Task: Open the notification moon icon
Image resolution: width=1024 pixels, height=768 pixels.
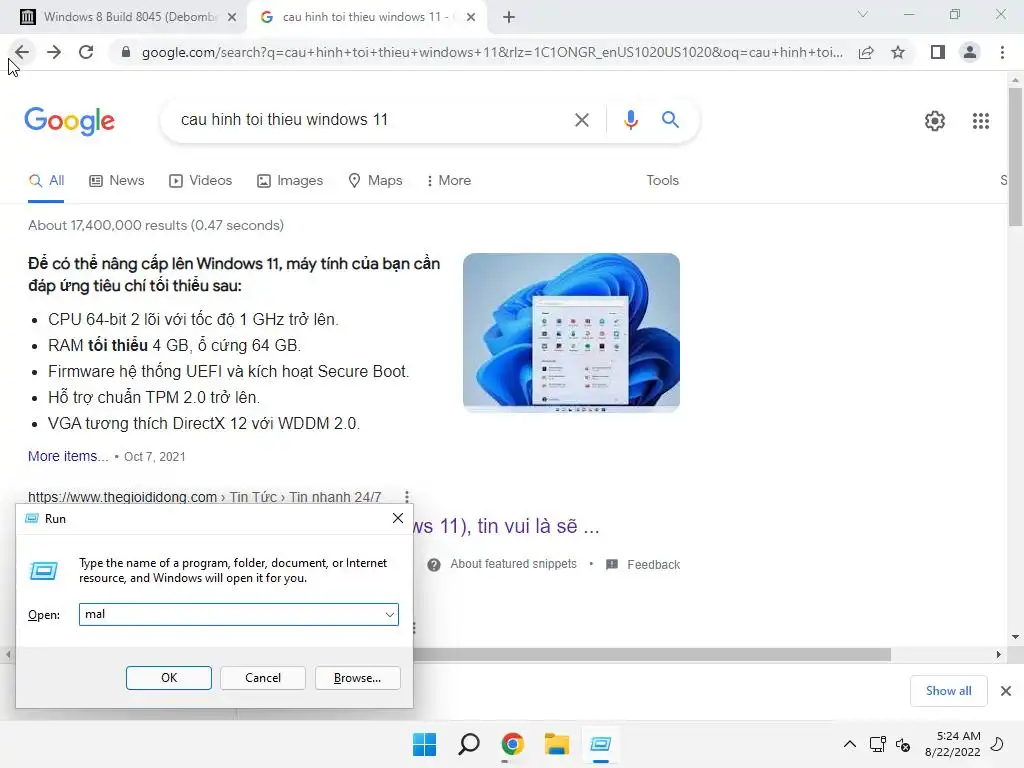Action: point(997,744)
